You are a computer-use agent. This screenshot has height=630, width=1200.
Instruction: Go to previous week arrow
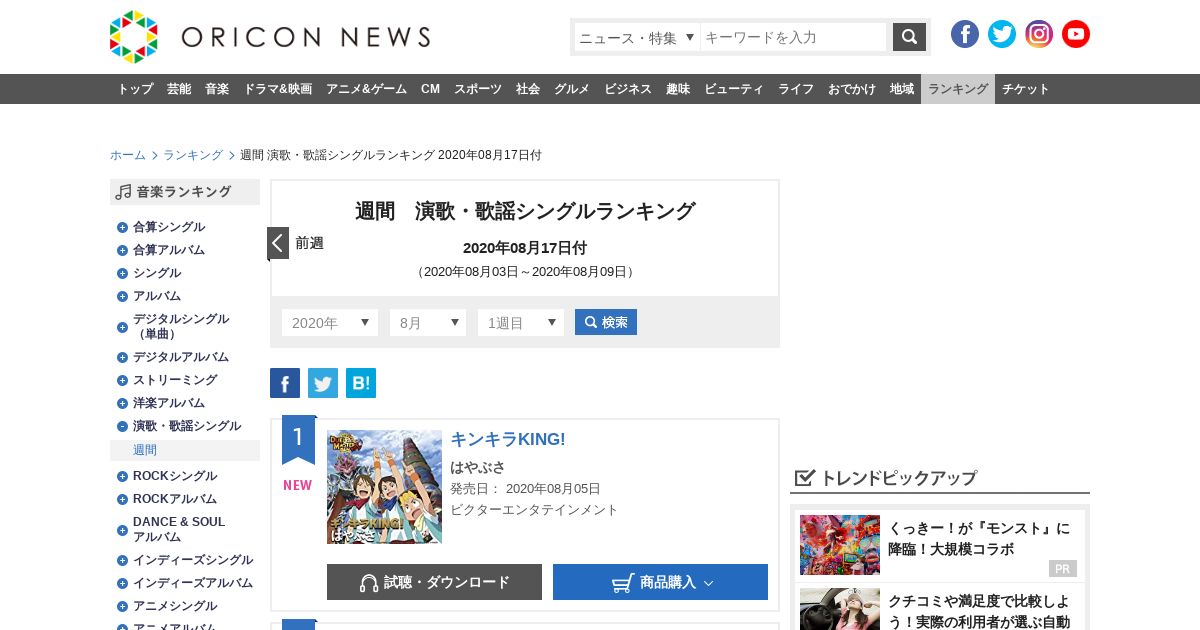(x=278, y=243)
